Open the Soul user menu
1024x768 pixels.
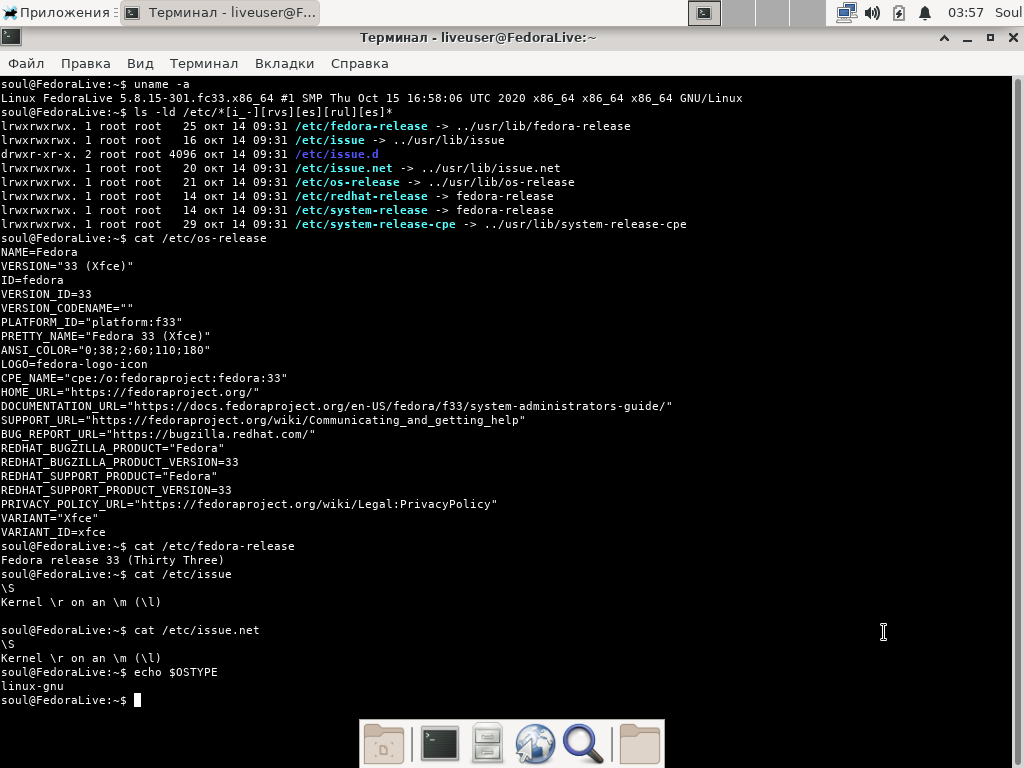tap(1008, 12)
